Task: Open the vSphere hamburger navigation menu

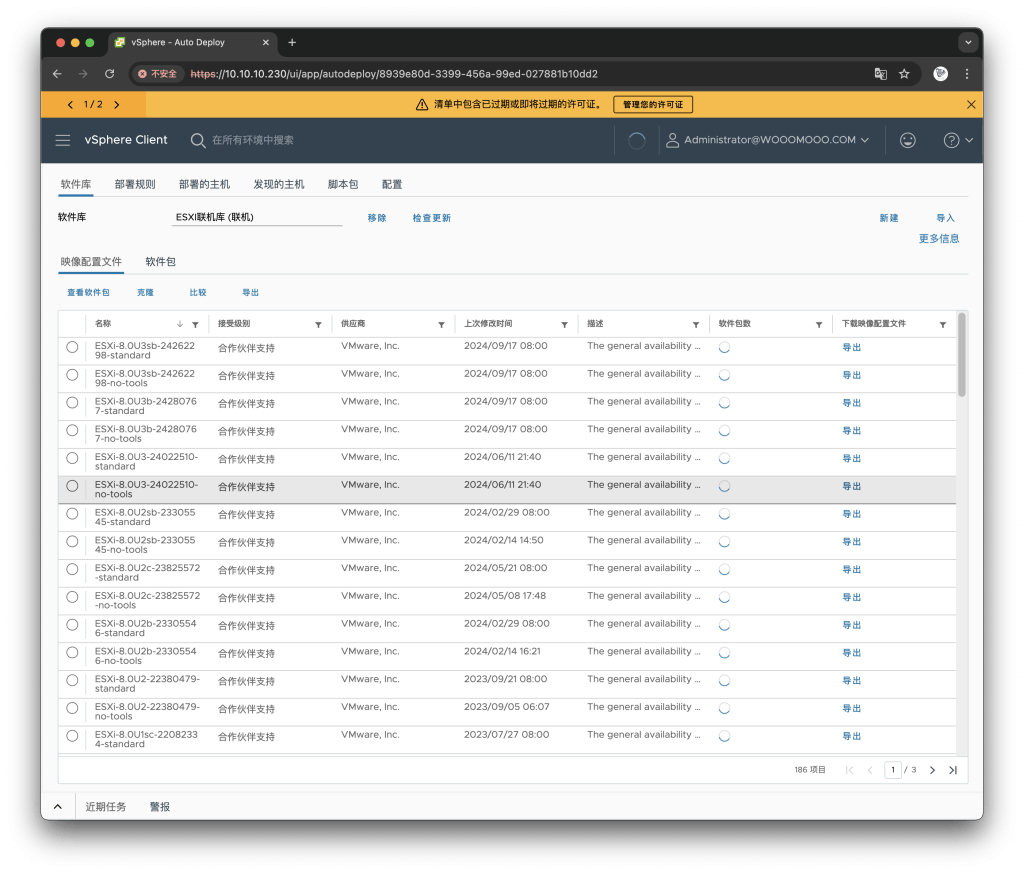Action: point(63,140)
